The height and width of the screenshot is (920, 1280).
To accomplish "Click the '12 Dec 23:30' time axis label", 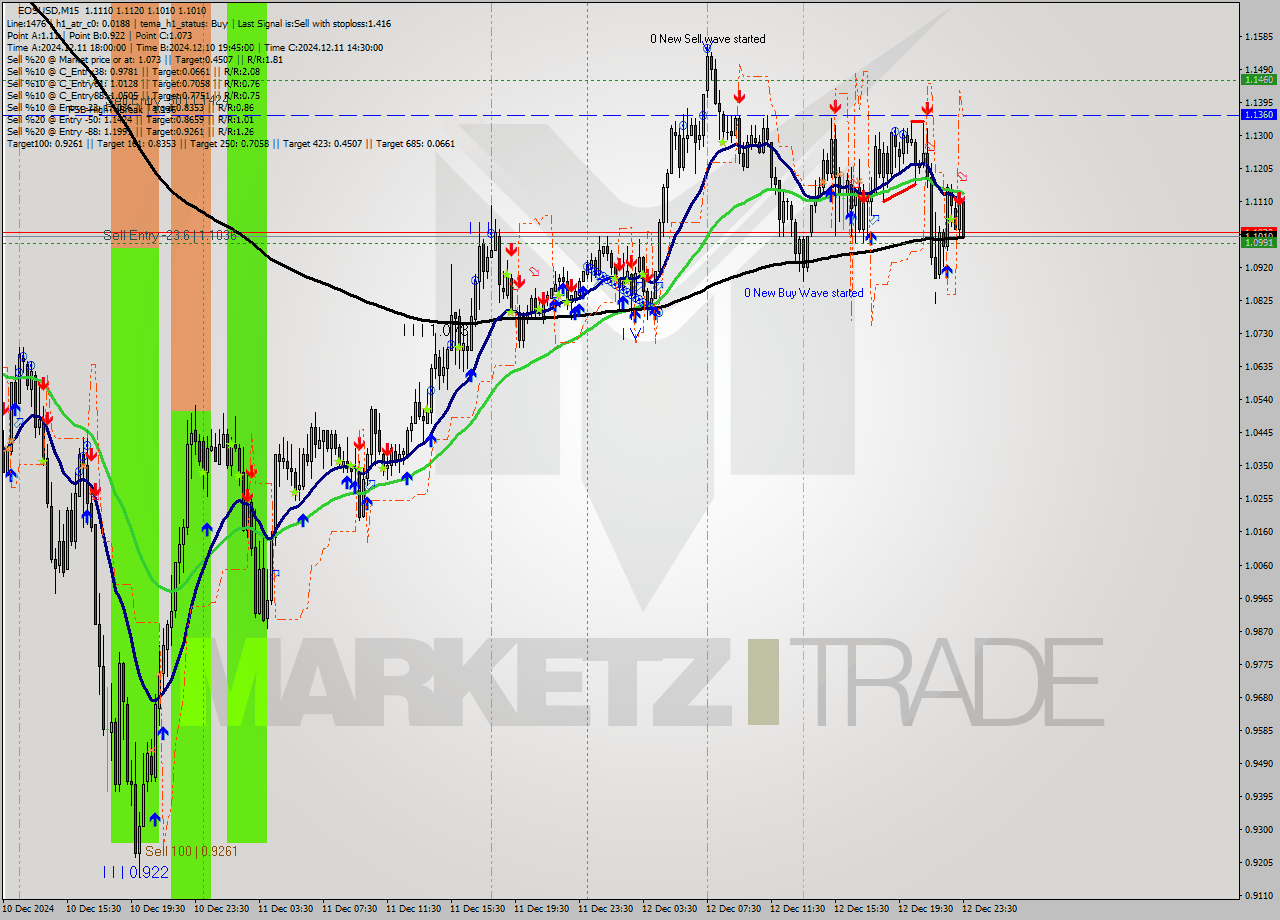I will click(x=990, y=909).
